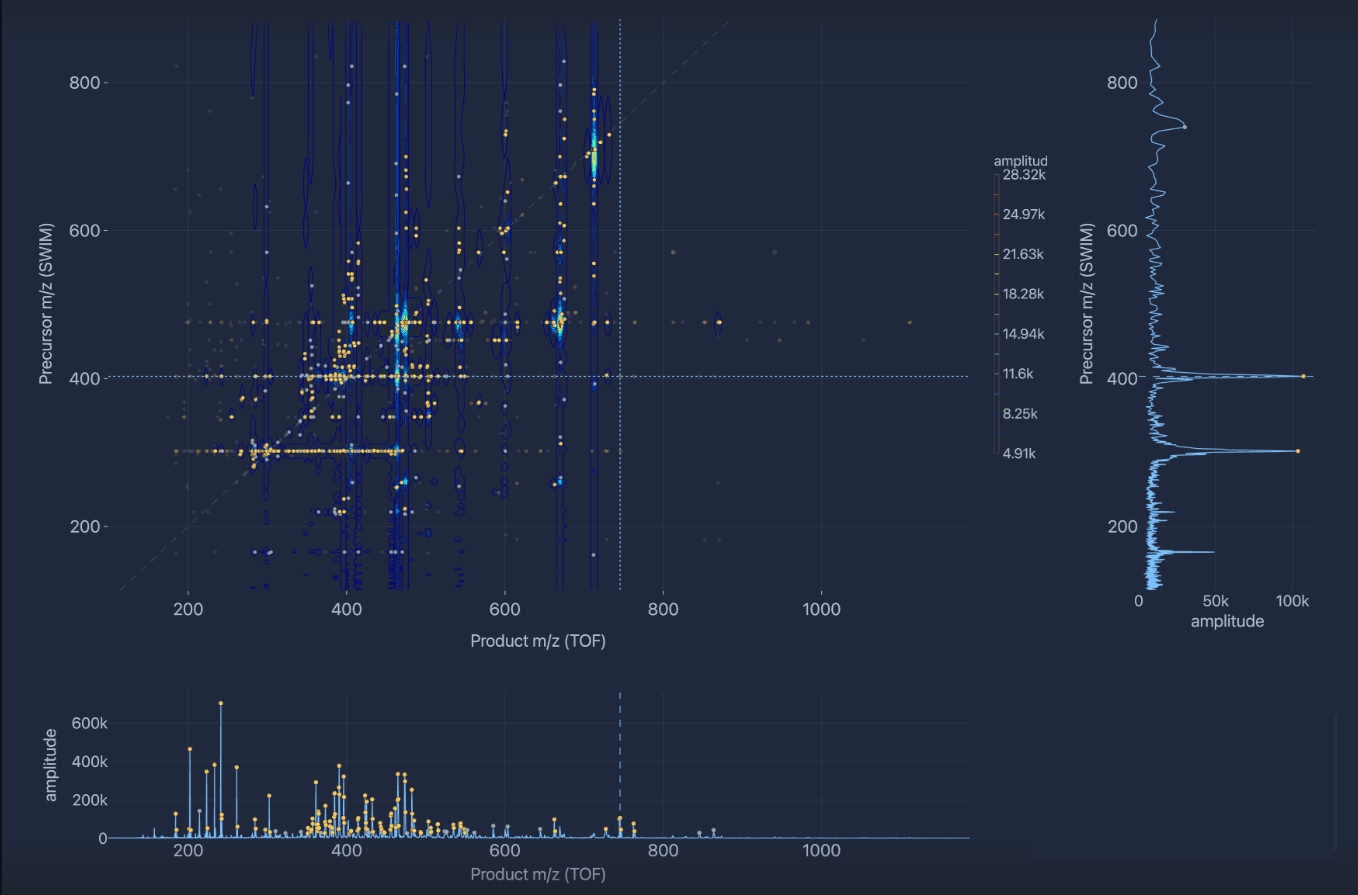Click the 11.6k colorbar tick label
Viewport: 1358px width, 895px height.
(x=1020, y=374)
